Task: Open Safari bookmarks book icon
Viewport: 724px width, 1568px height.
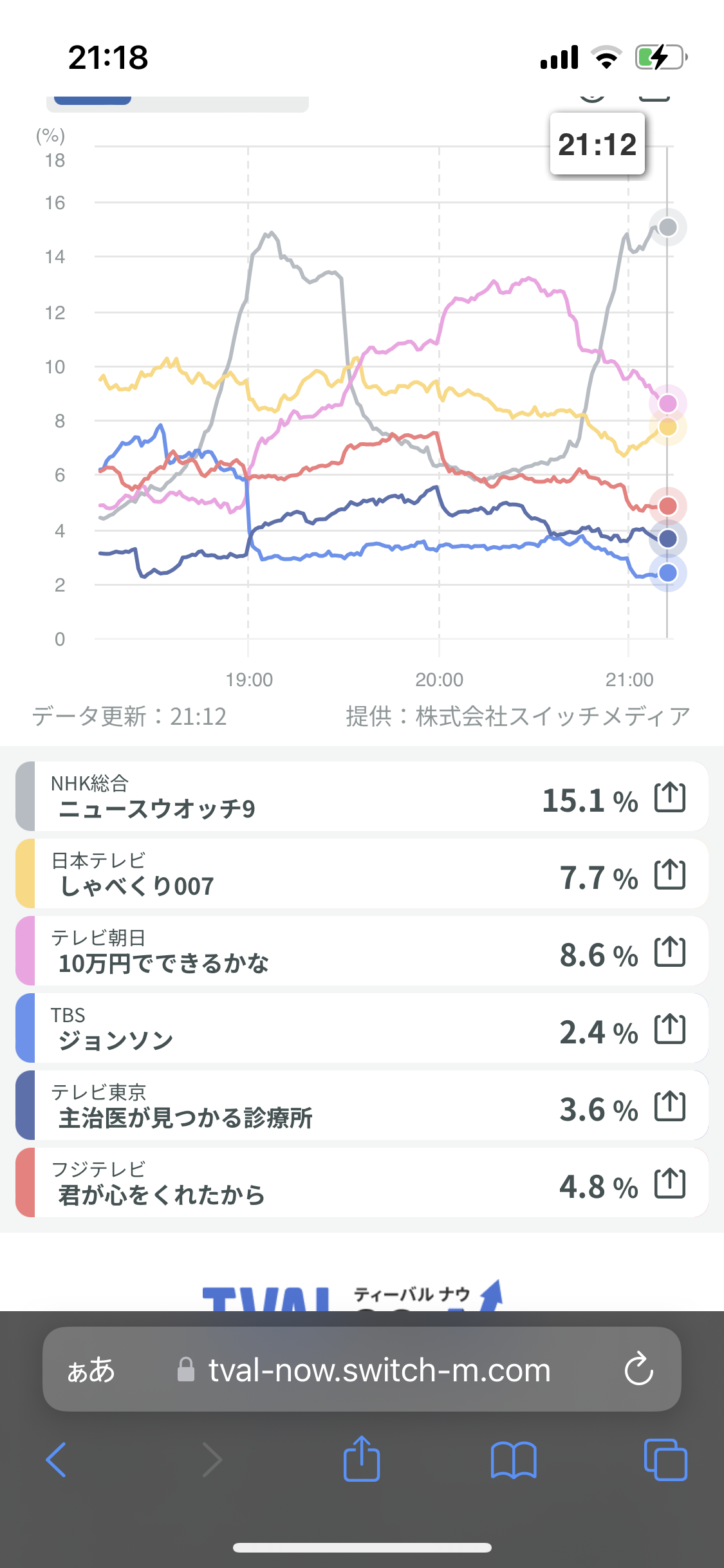Action: point(513,1459)
